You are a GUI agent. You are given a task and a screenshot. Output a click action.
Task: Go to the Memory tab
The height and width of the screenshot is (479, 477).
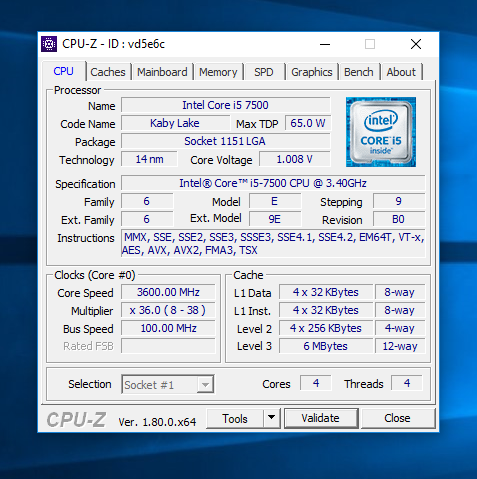point(218,72)
